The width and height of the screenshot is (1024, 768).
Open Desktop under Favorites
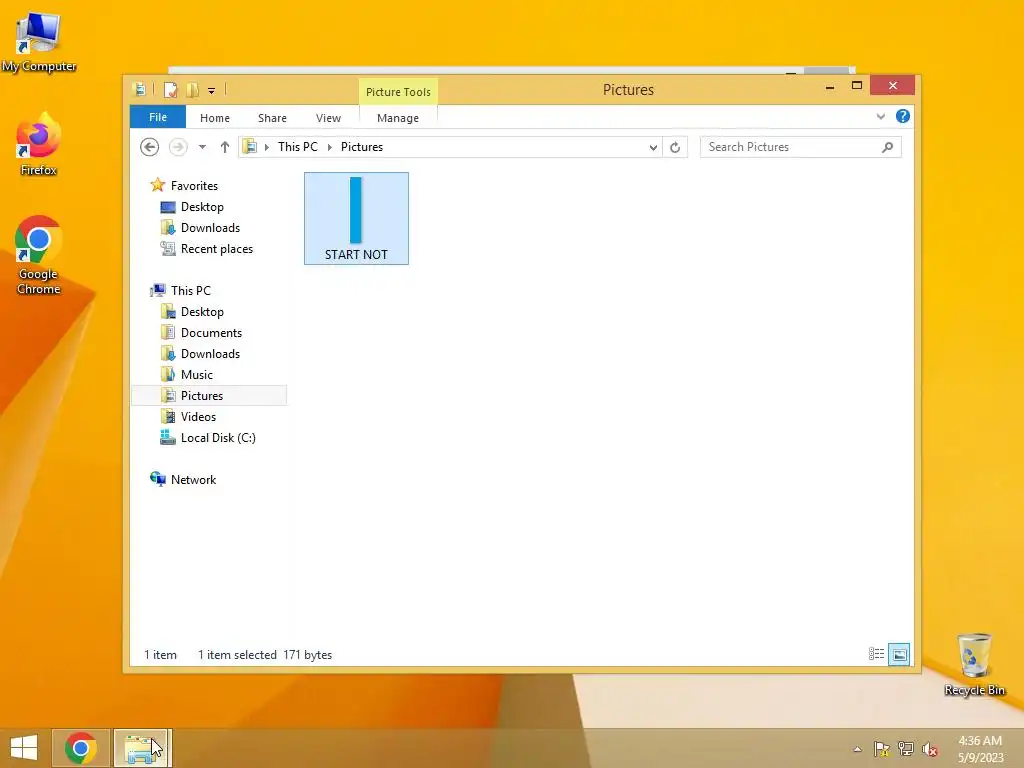click(202, 207)
